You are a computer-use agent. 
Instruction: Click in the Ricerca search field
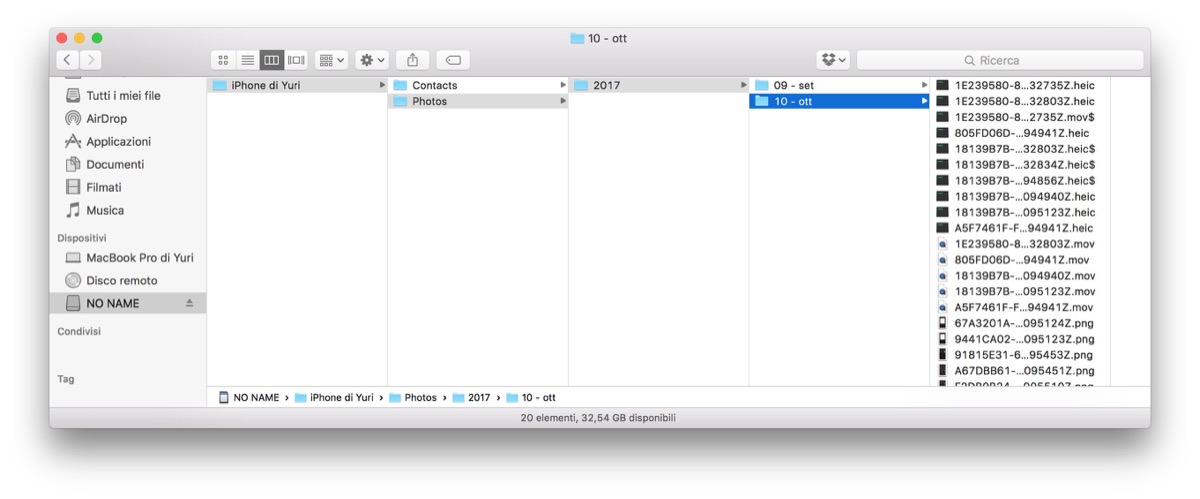1000,60
